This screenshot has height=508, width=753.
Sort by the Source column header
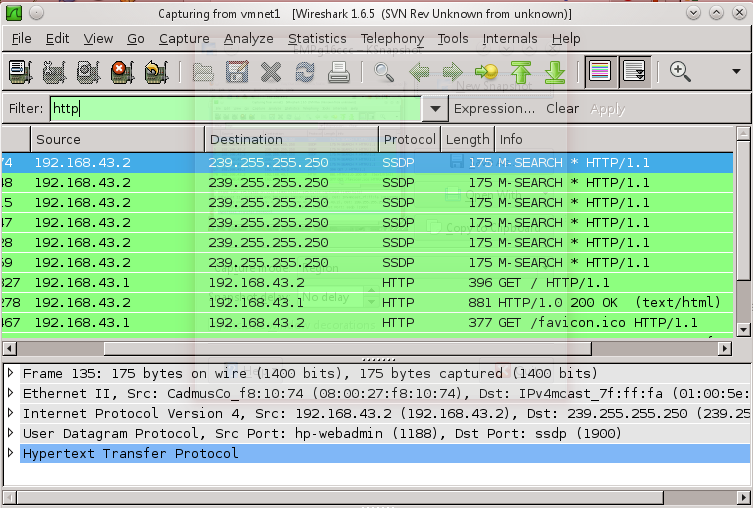tap(118, 139)
